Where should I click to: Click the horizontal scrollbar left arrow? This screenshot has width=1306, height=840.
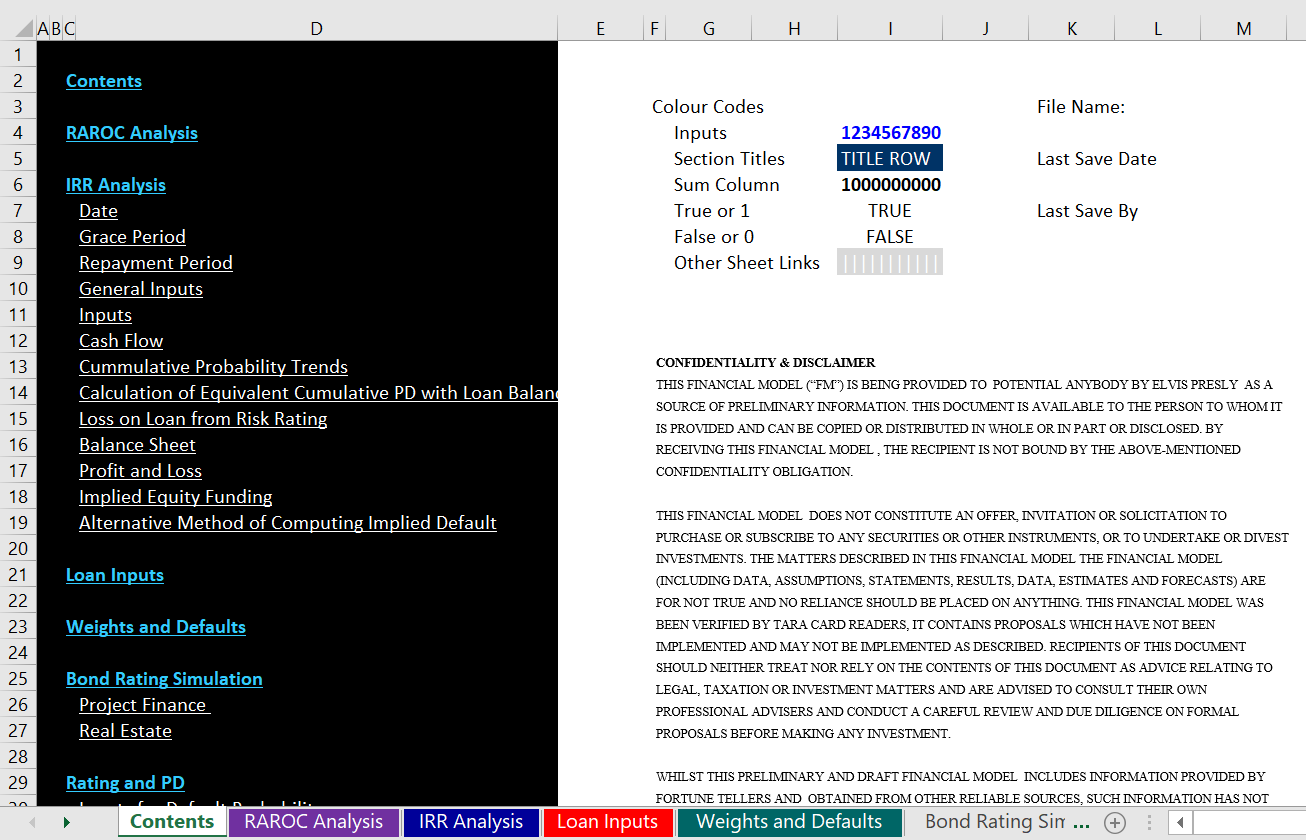[x=1180, y=822]
